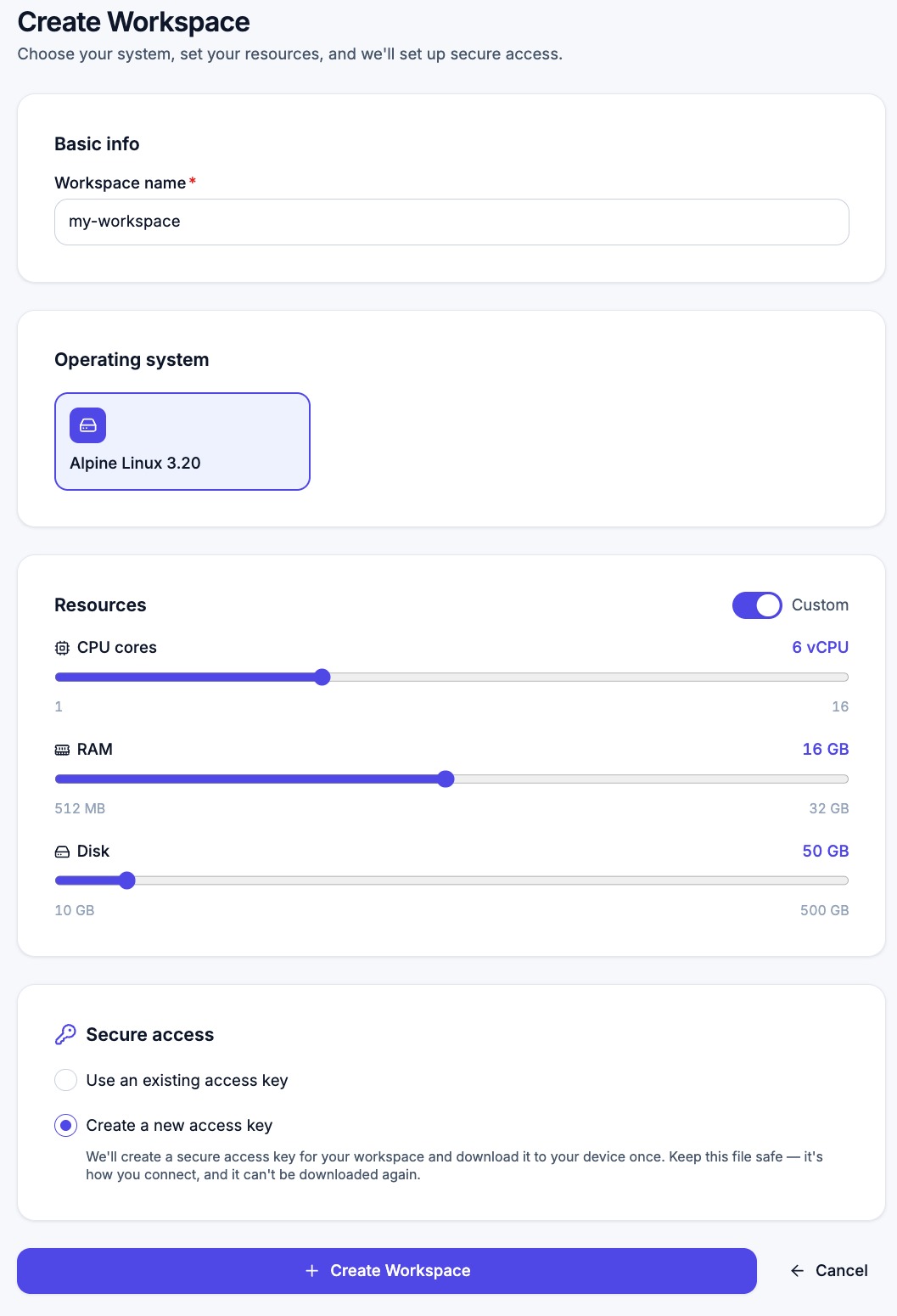
Task: Click the RAM slider handle
Action: point(446,779)
